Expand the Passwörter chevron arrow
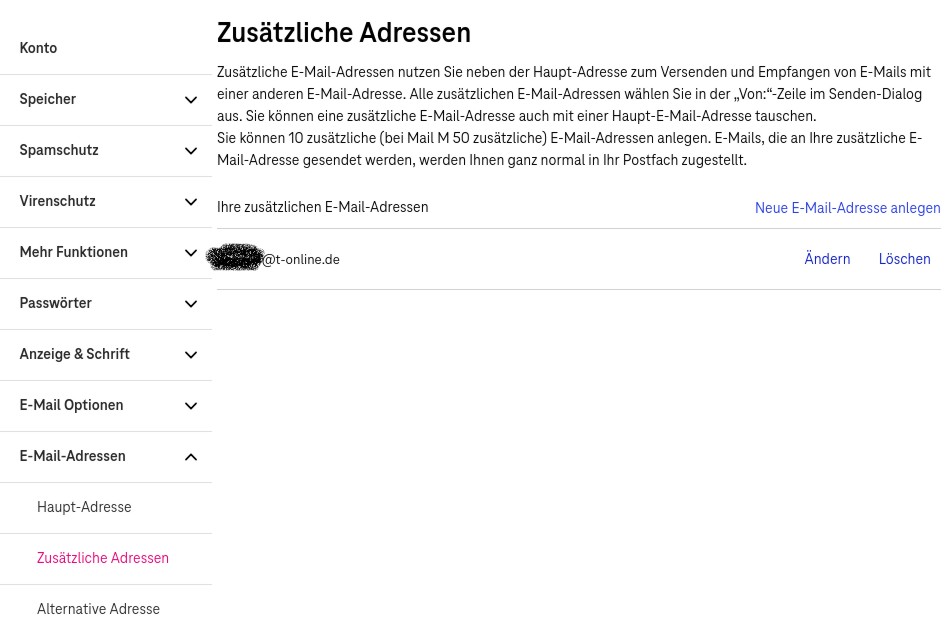This screenshot has width=949, height=633. click(x=191, y=304)
